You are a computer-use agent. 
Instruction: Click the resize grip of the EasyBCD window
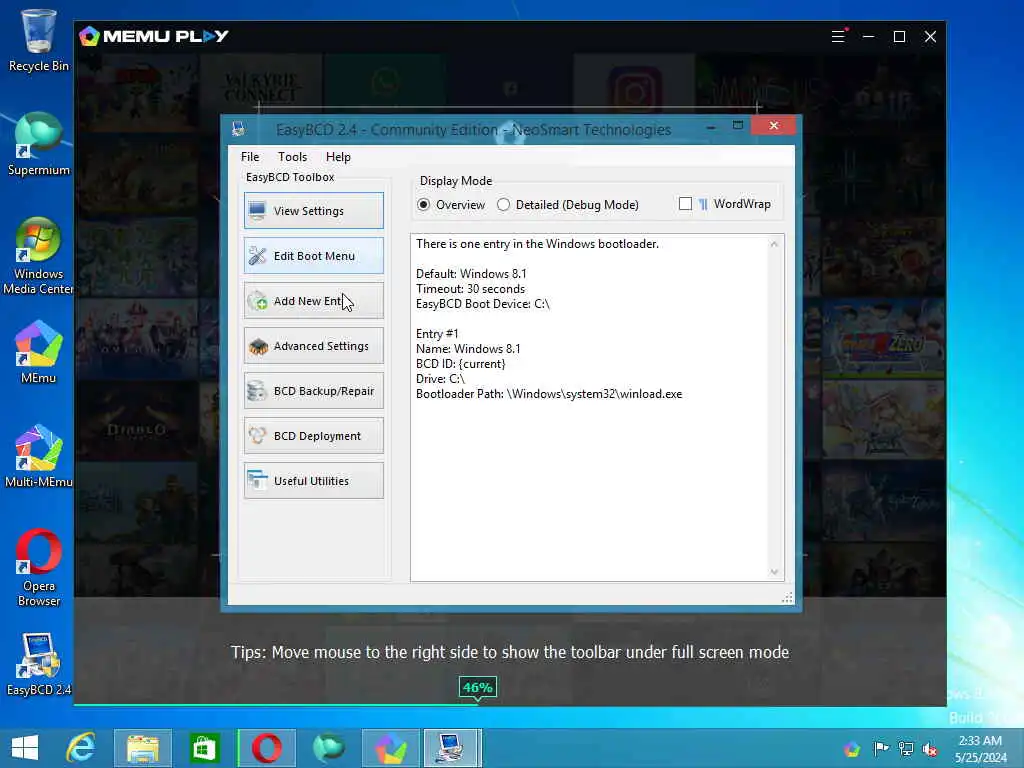click(x=788, y=598)
